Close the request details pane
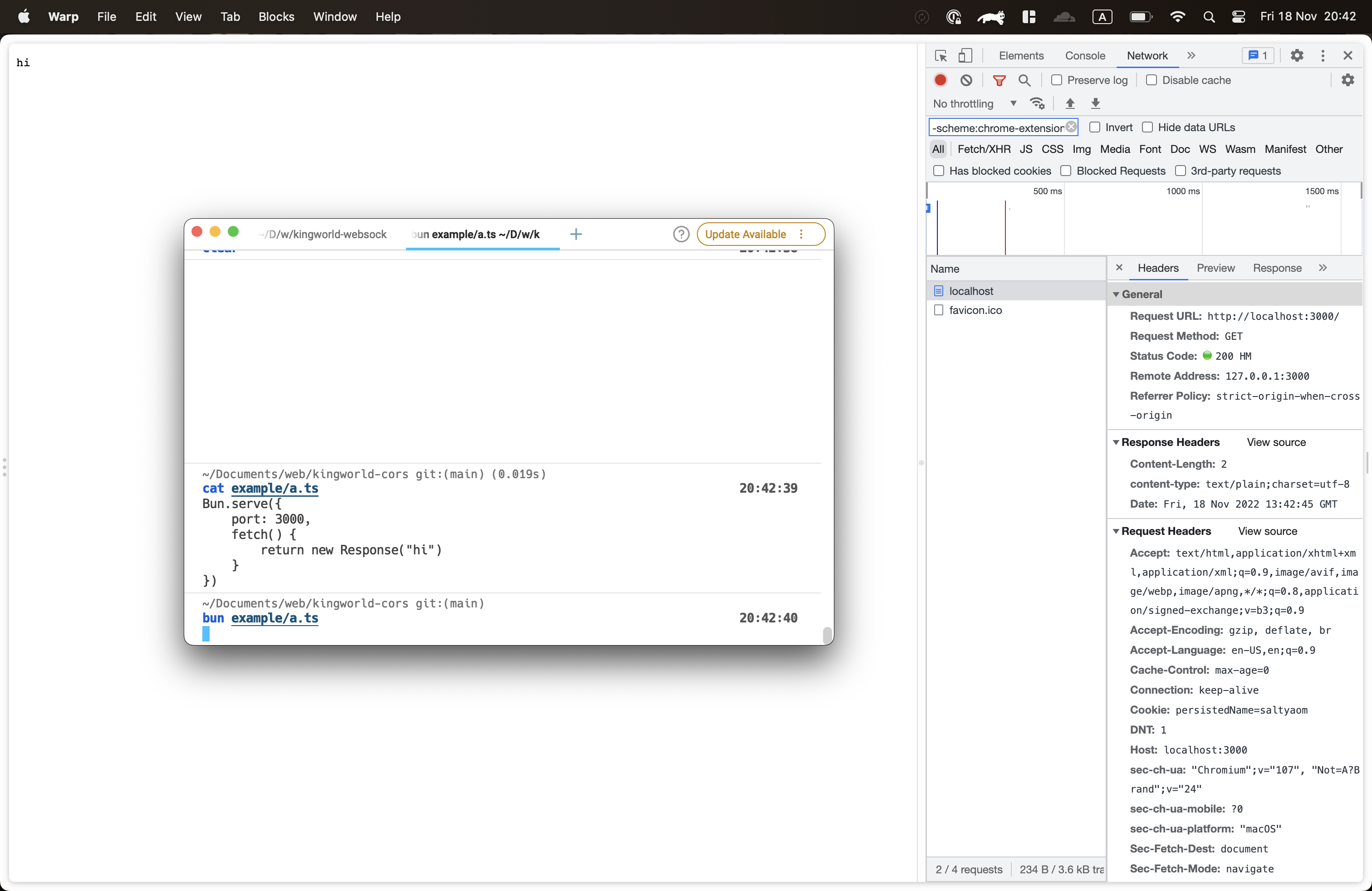The width and height of the screenshot is (1372, 891). coord(1118,267)
